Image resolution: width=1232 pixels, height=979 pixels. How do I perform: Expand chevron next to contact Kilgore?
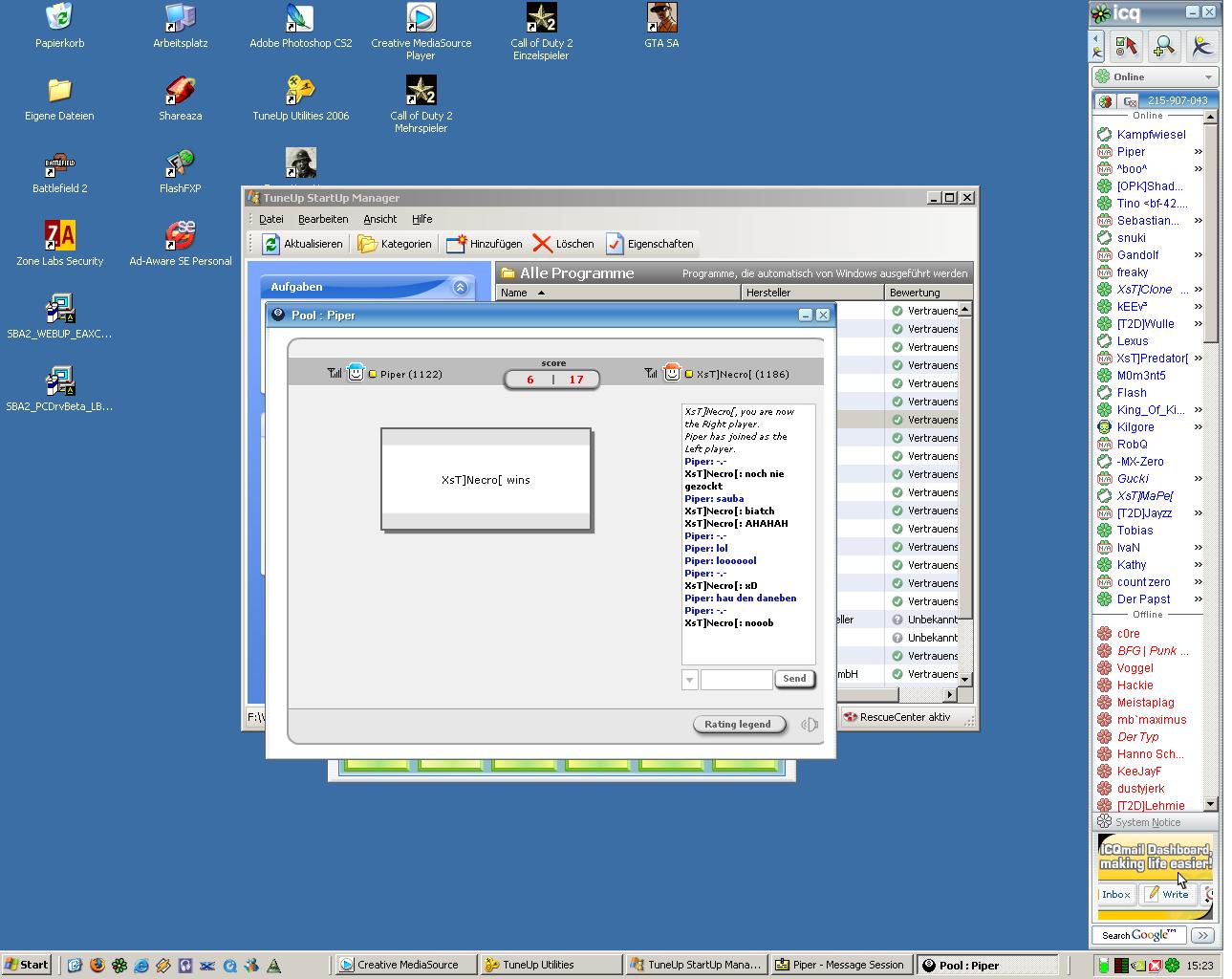pyautogui.click(x=1198, y=427)
